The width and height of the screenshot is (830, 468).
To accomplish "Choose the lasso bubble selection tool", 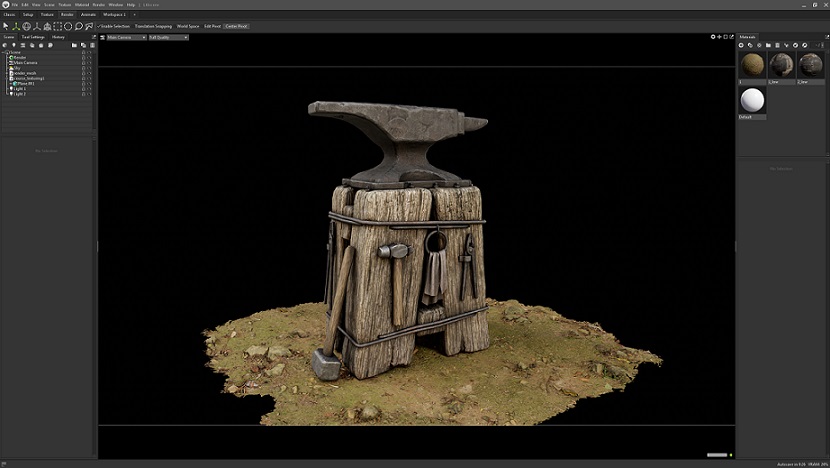I will tap(78, 26).
